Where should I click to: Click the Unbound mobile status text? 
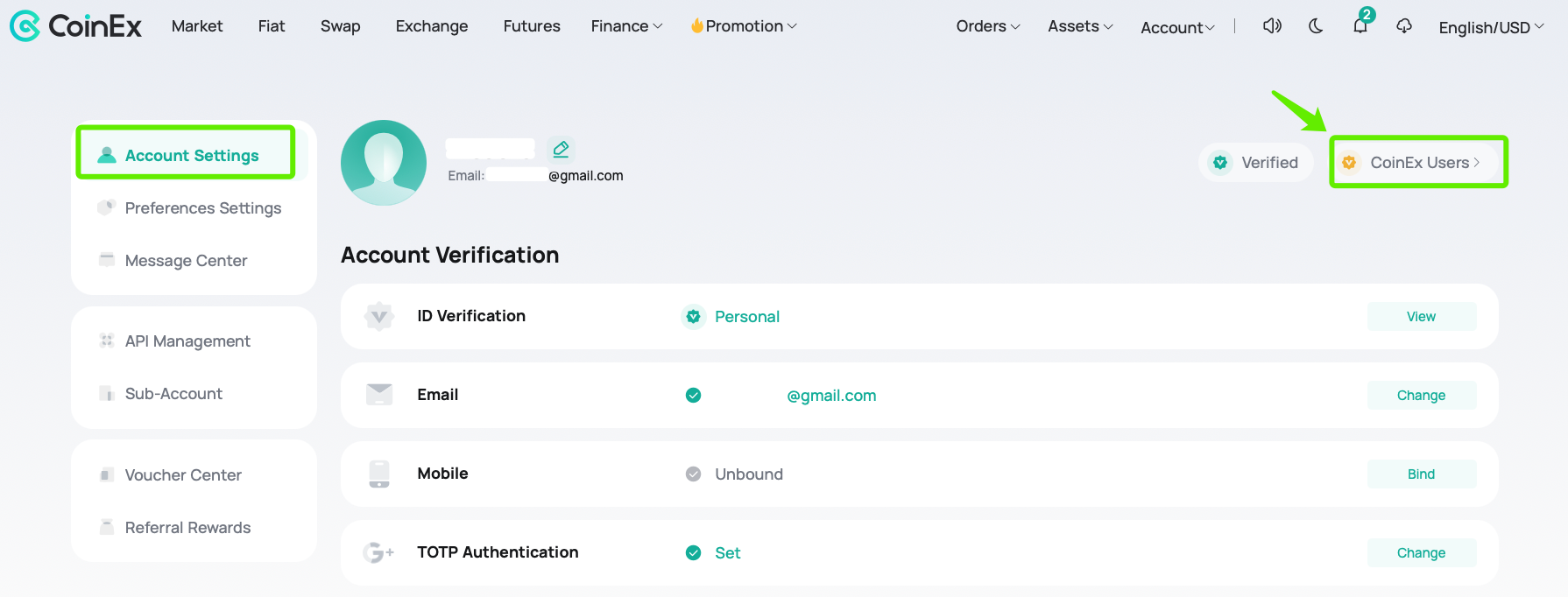point(749,474)
